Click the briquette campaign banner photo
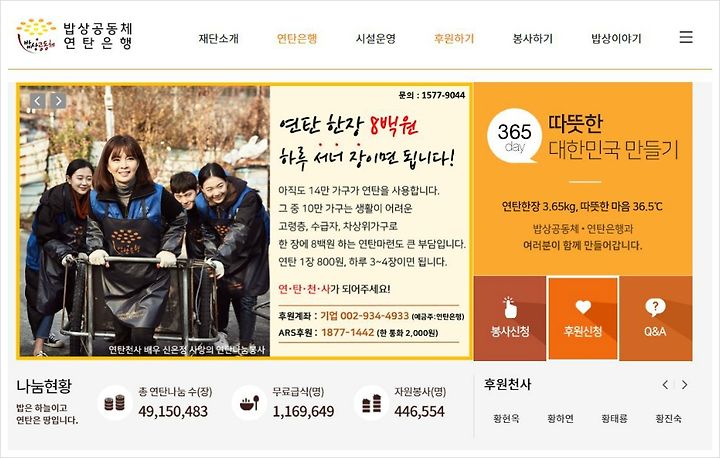This screenshot has height=458, width=720. (145, 221)
